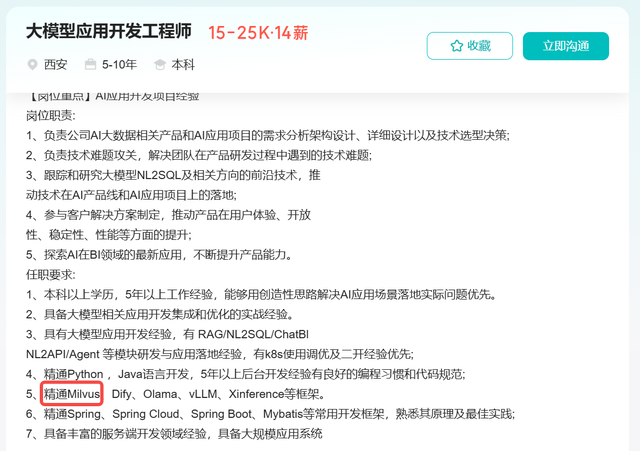Click the 任职要求 heading

(51, 275)
